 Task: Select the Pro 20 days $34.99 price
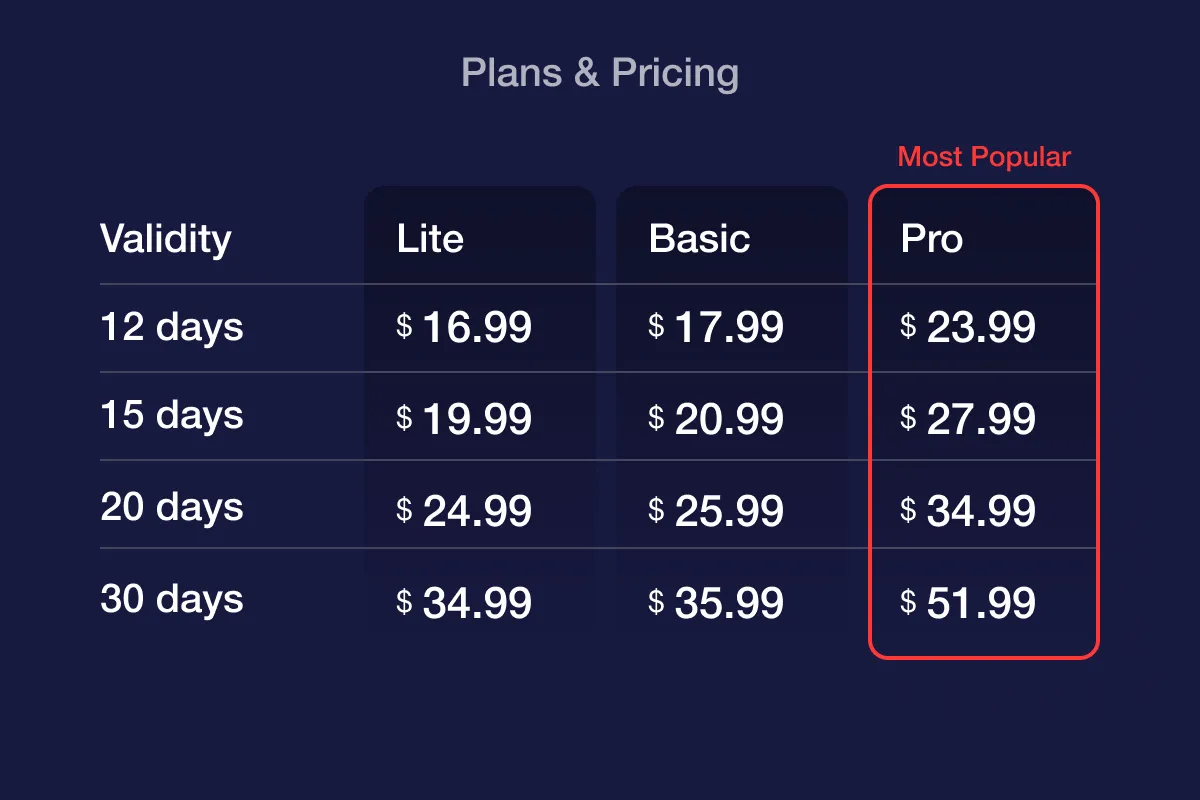point(968,511)
